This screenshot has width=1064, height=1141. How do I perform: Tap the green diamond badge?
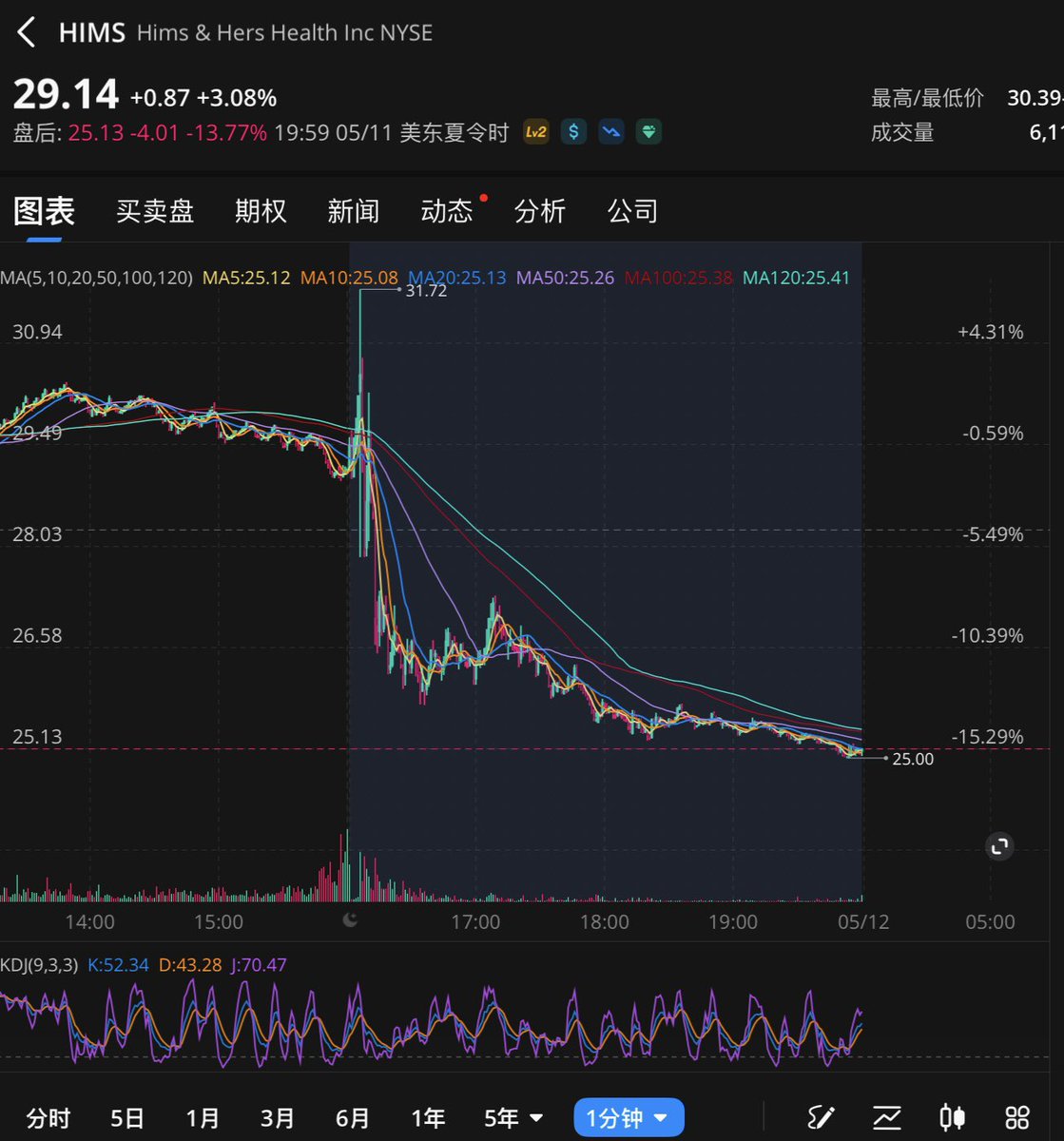[x=648, y=131]
